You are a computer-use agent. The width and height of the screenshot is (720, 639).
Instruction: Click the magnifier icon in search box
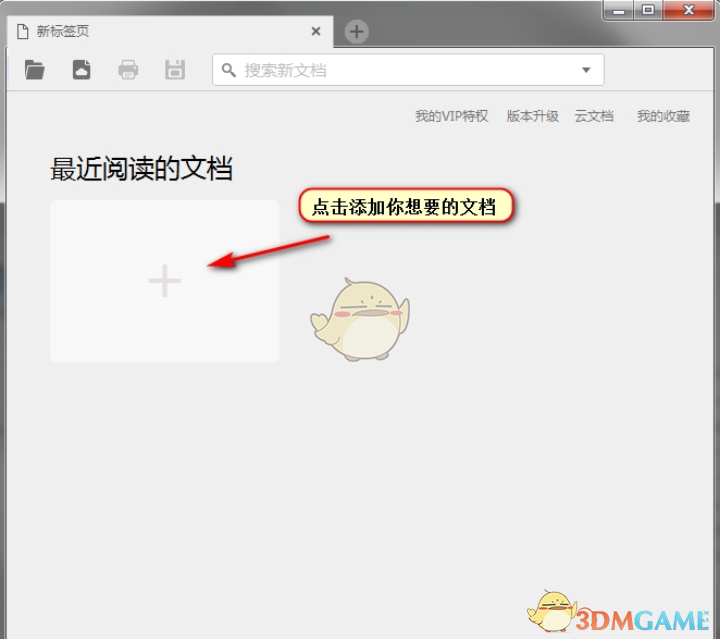click(x=229, y=70)
